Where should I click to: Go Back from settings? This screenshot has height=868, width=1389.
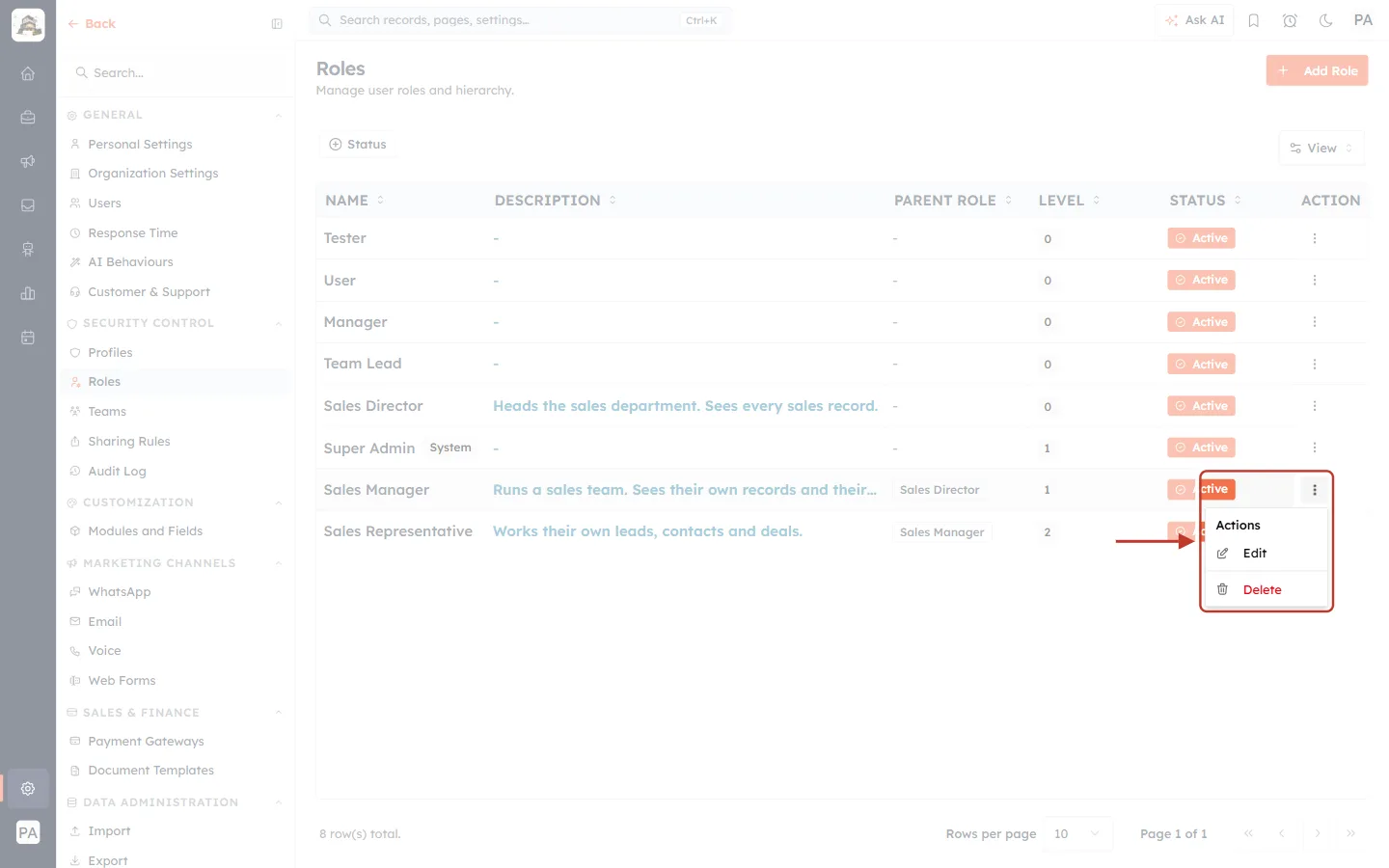tap(92, 24)
